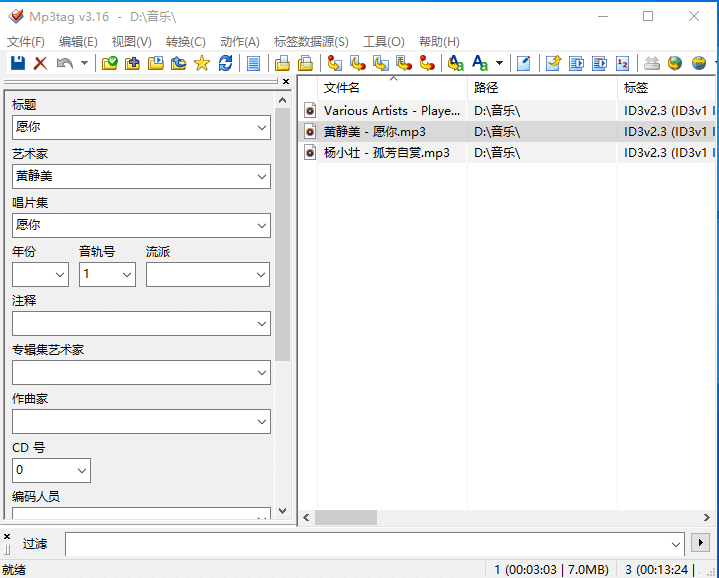Click the yellow star favorites icon

202,63
